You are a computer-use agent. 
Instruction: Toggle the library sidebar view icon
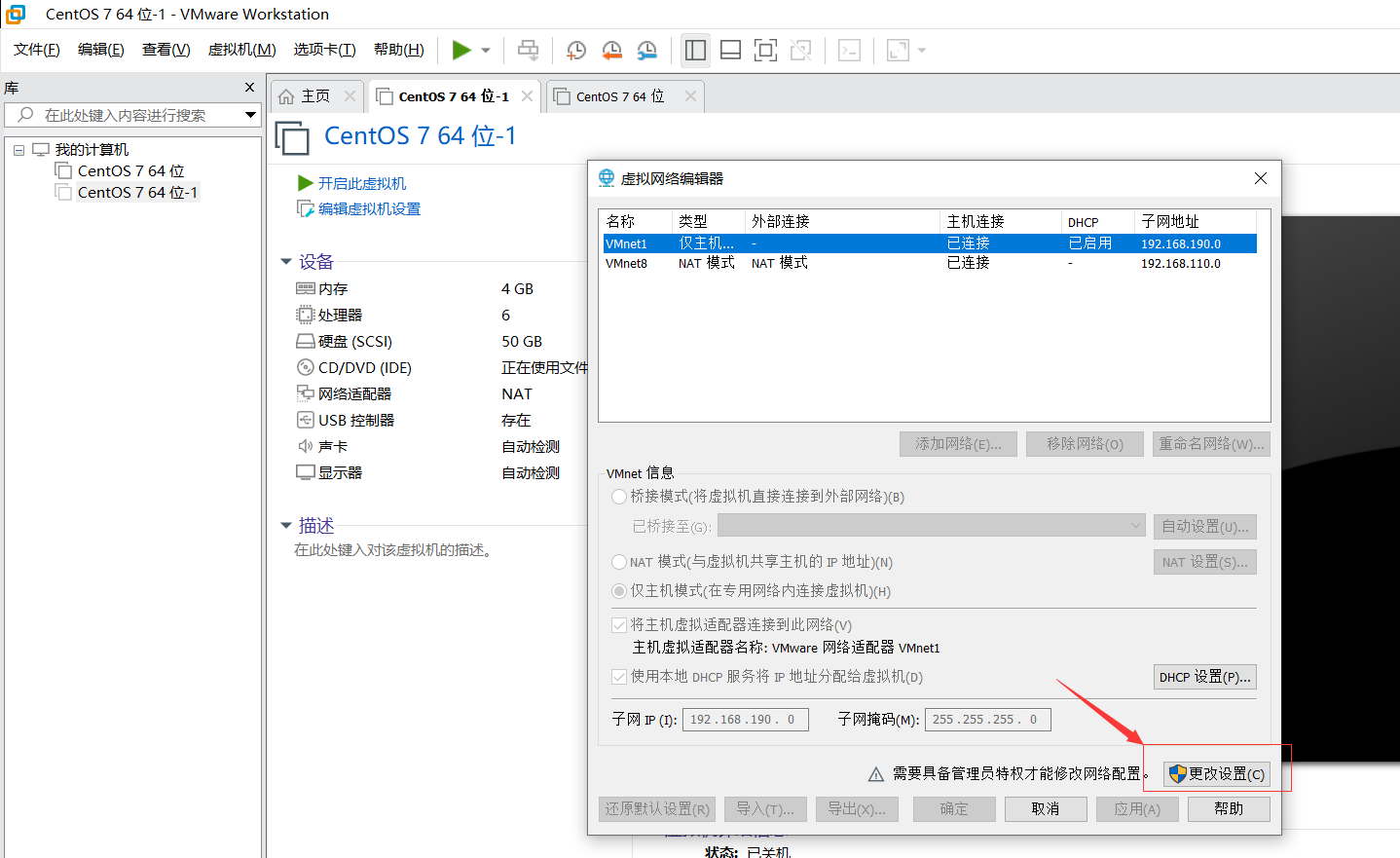click(x=695, y=51)
